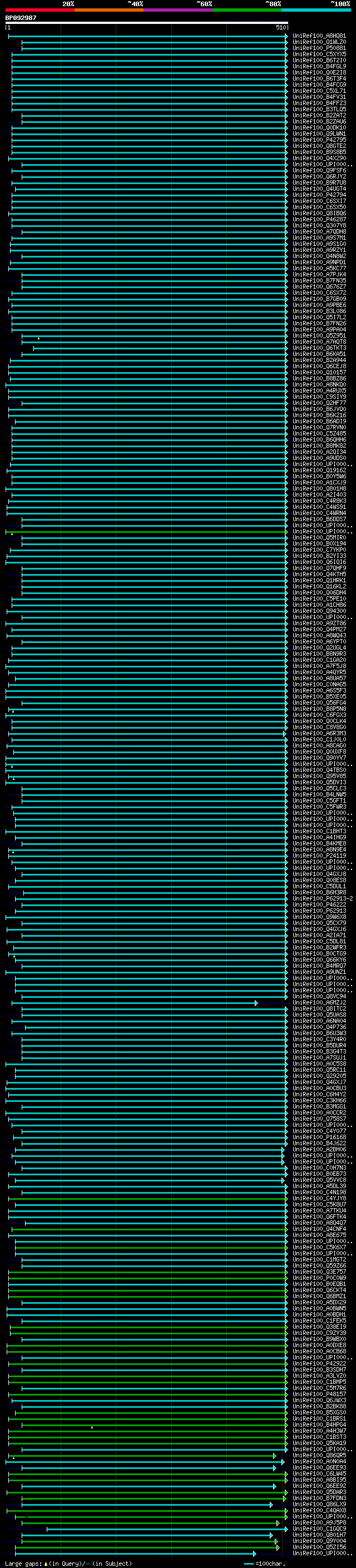Select the white query sequence bar
Screen dimensions: 356x1568
(147, 22)
